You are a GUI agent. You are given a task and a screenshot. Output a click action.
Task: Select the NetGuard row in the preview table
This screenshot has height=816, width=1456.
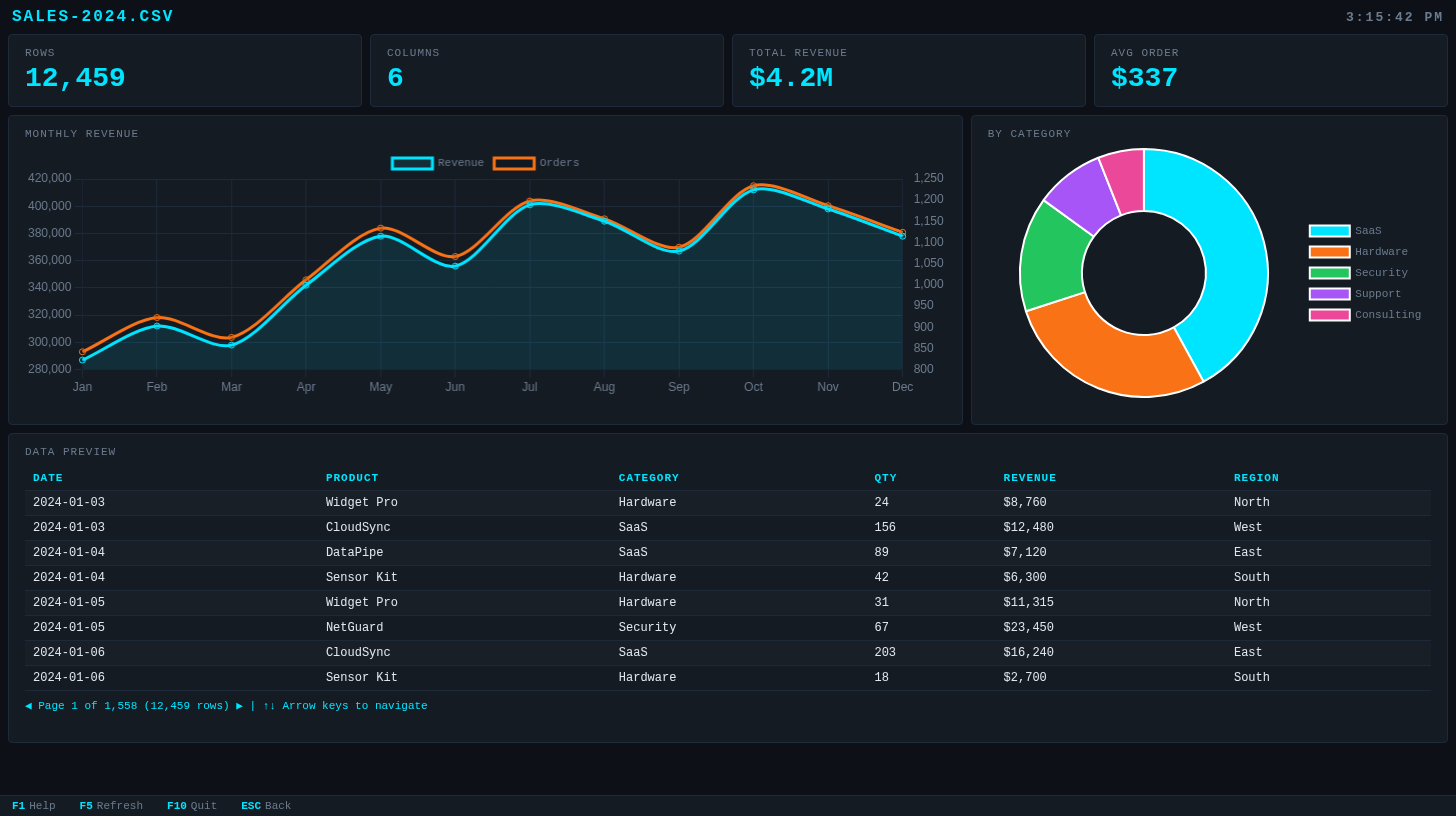click(x=700, y=627)
